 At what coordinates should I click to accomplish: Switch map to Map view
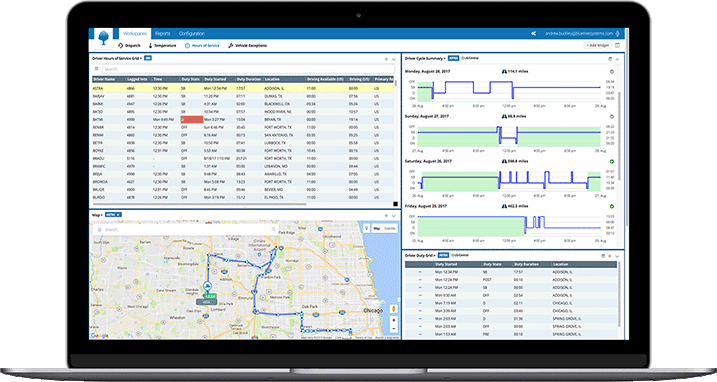point(377,228)
